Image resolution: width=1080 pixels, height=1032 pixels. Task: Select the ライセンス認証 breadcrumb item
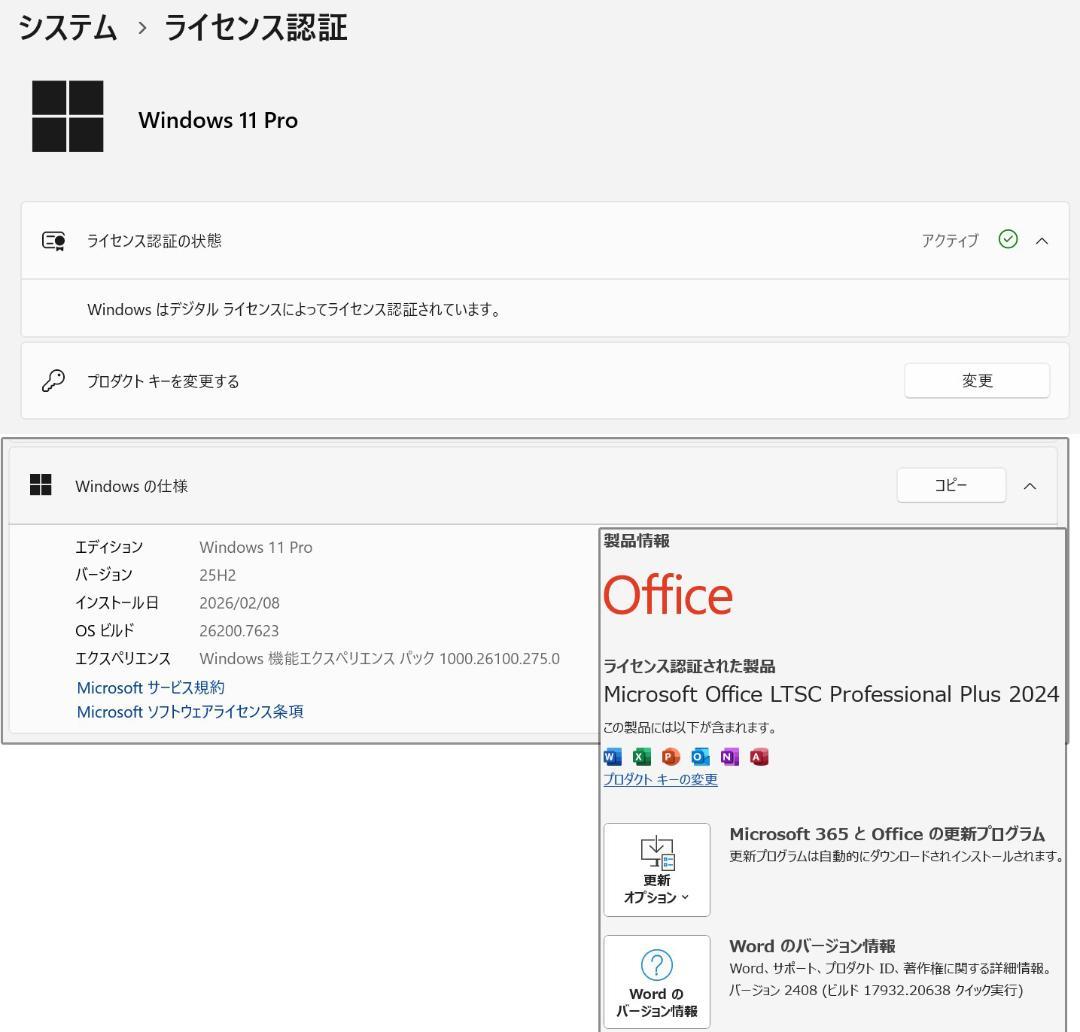253,28
